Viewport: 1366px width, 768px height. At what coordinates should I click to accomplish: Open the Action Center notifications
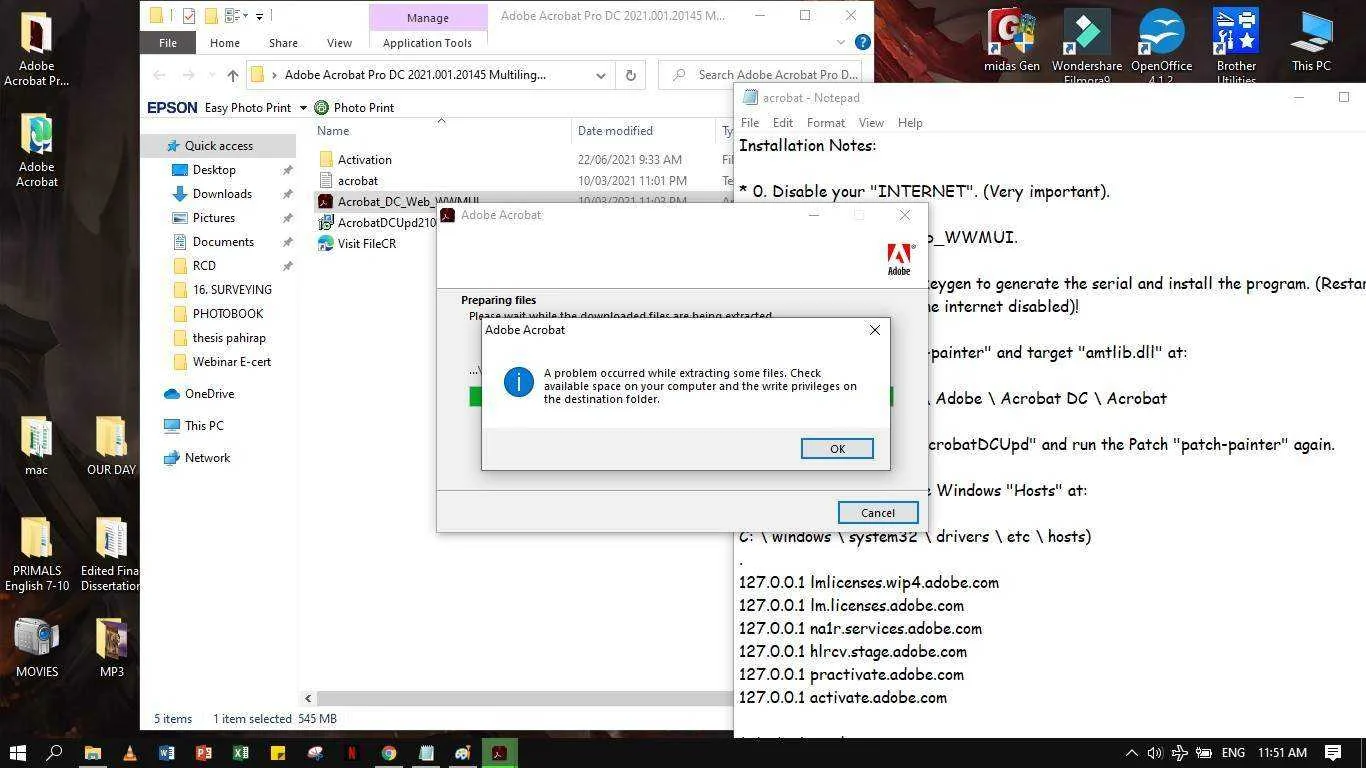coord(1333,753)
